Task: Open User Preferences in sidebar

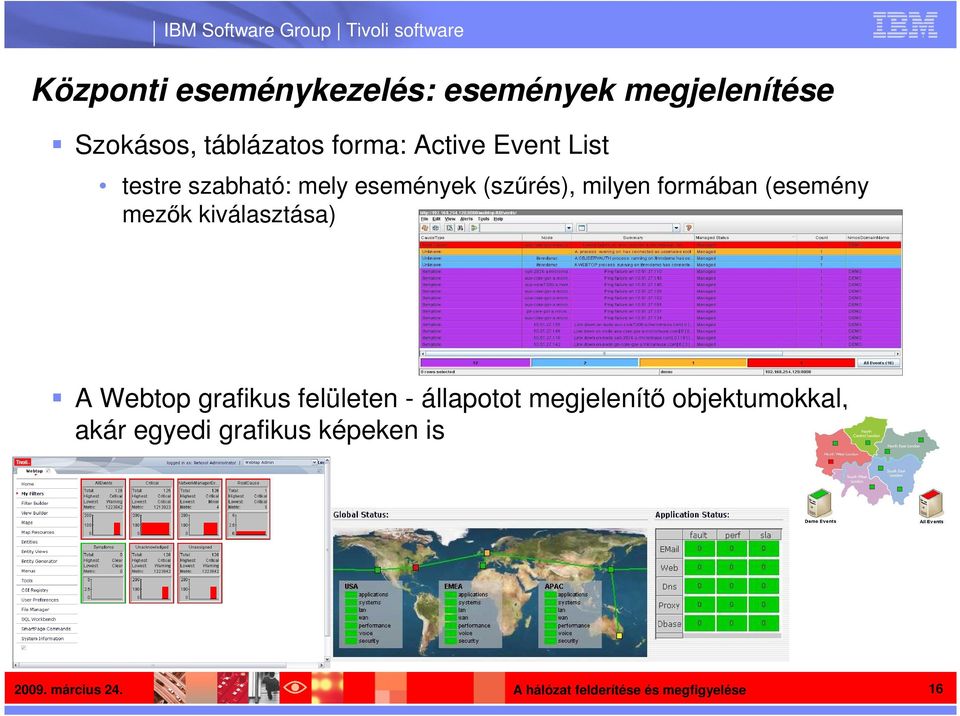Action: pos(40,600)
